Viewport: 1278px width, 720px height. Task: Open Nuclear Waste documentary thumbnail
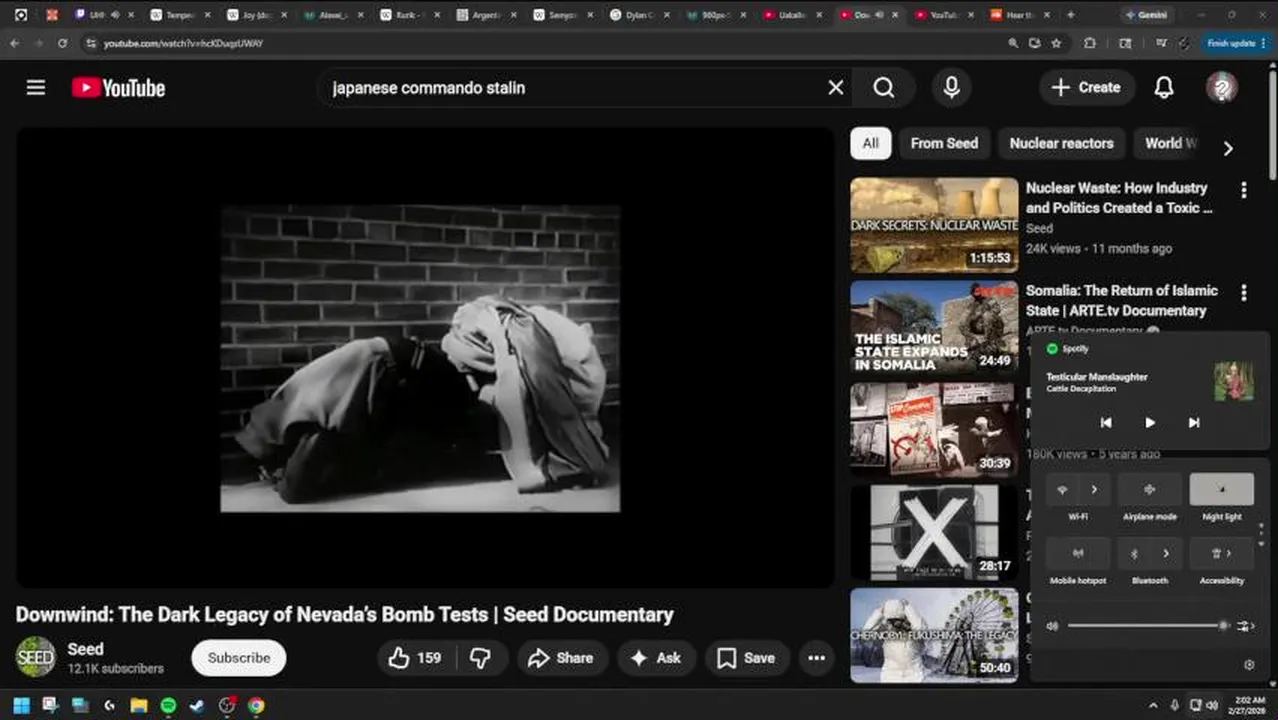coord(934,225)
